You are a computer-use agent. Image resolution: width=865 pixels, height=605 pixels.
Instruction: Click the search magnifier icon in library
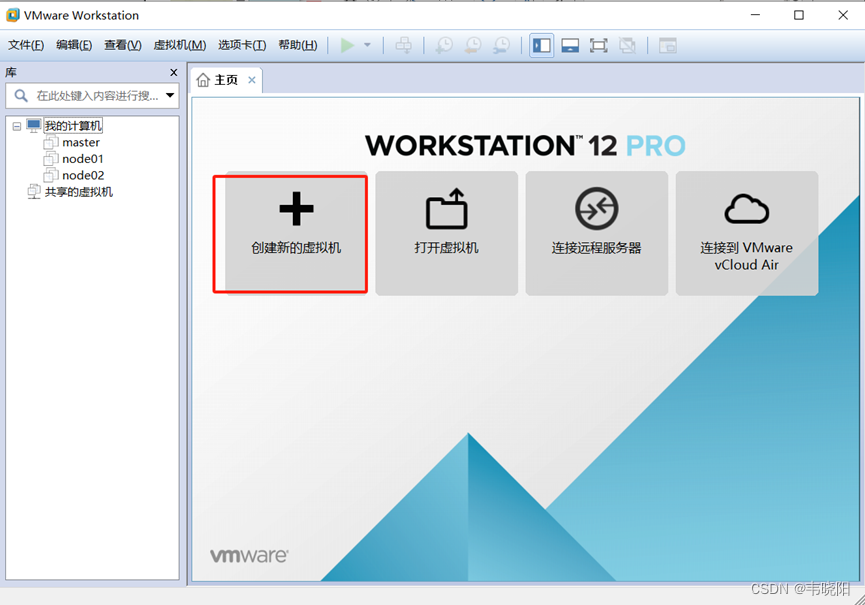point(21,96)
